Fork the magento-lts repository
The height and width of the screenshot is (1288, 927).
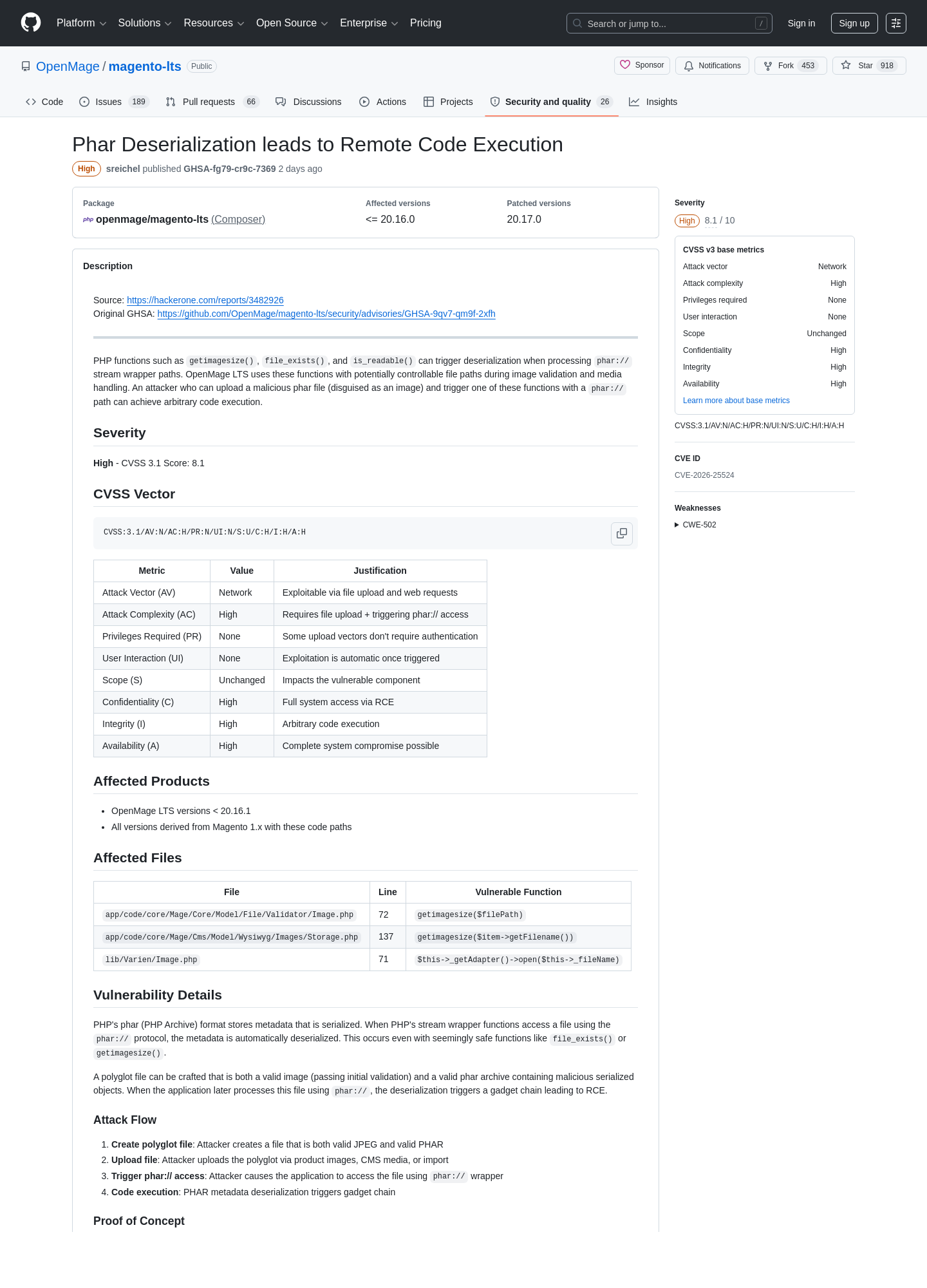[x=791, y=66]
